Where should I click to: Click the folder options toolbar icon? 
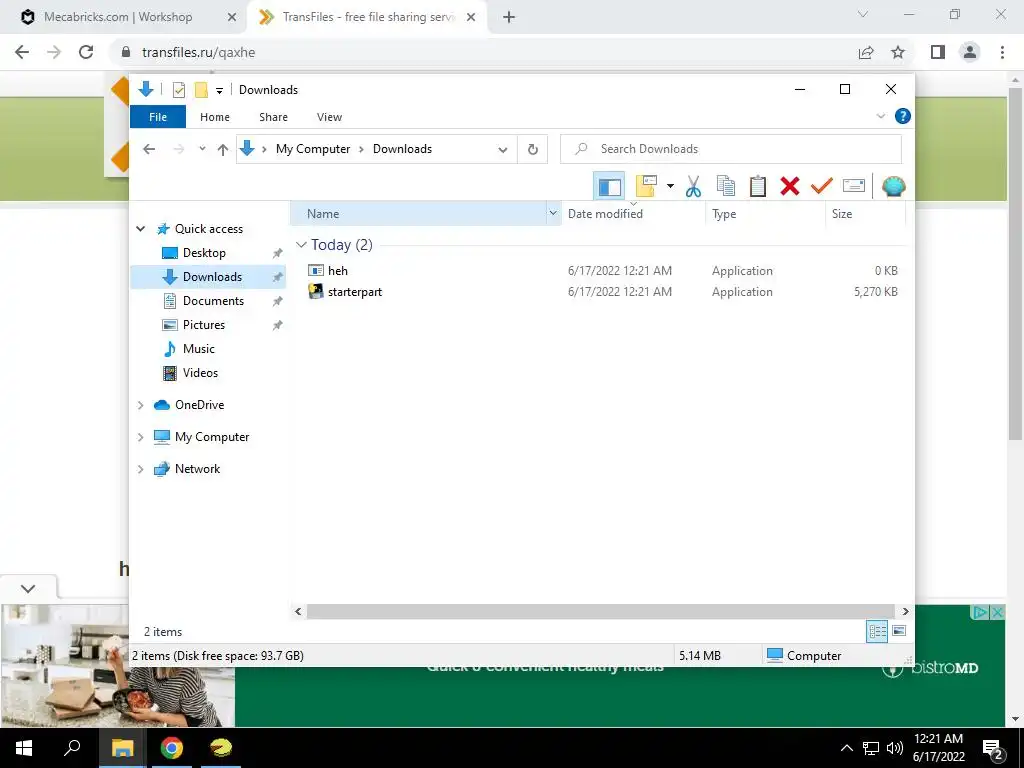(646, 186)
